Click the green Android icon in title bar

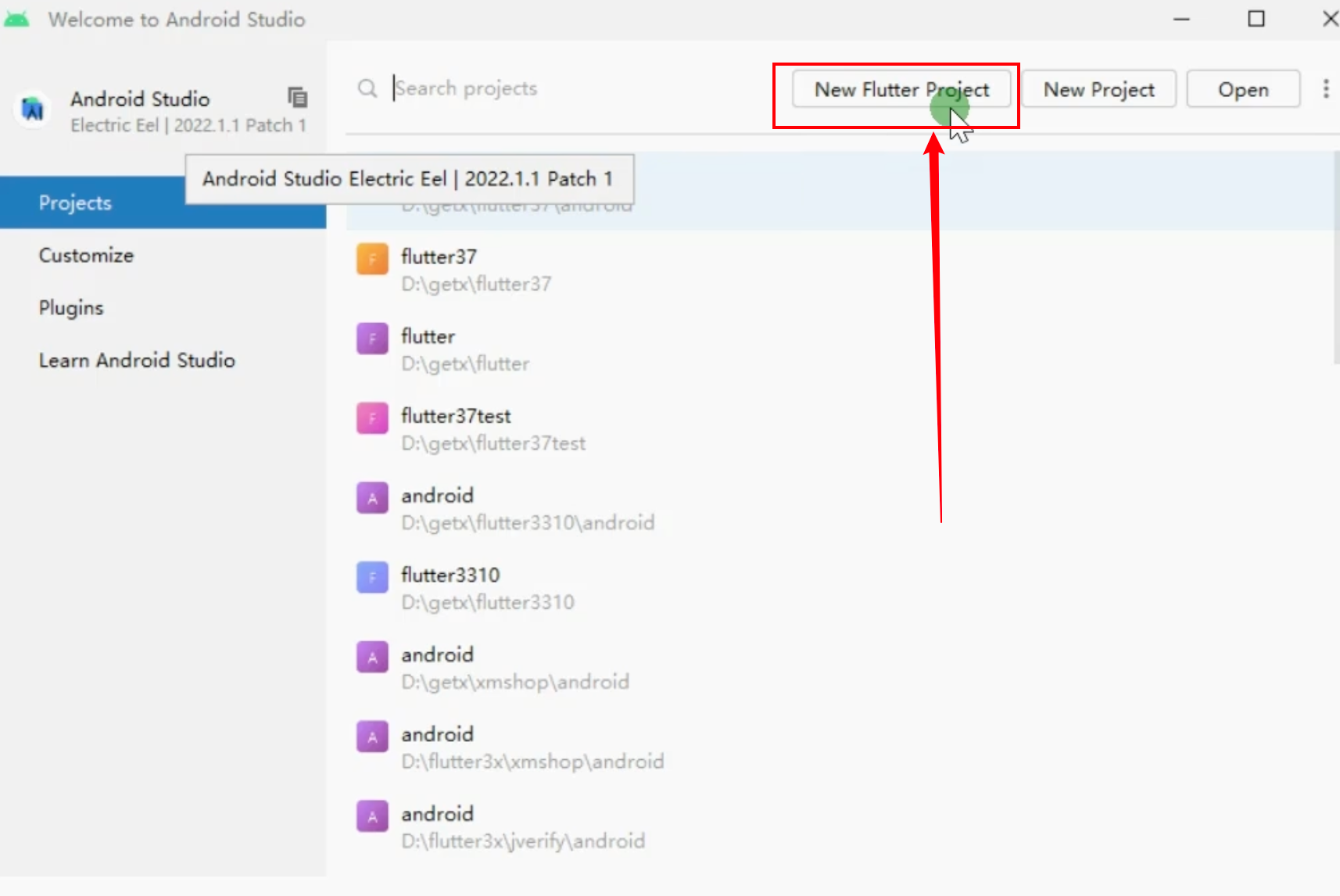[16, 20]
